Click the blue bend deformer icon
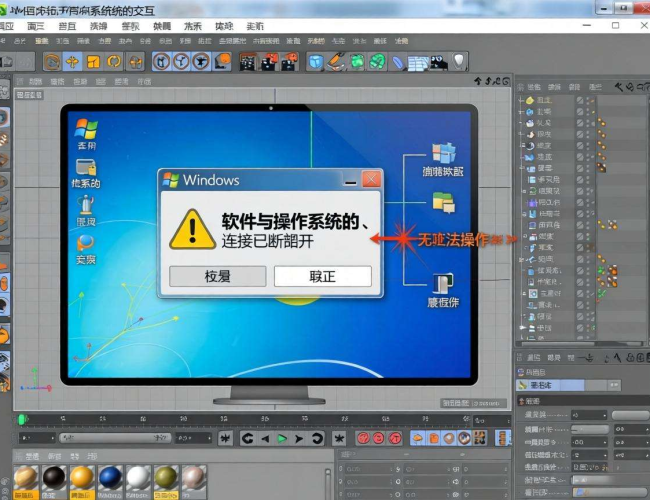 pos(398,63)
